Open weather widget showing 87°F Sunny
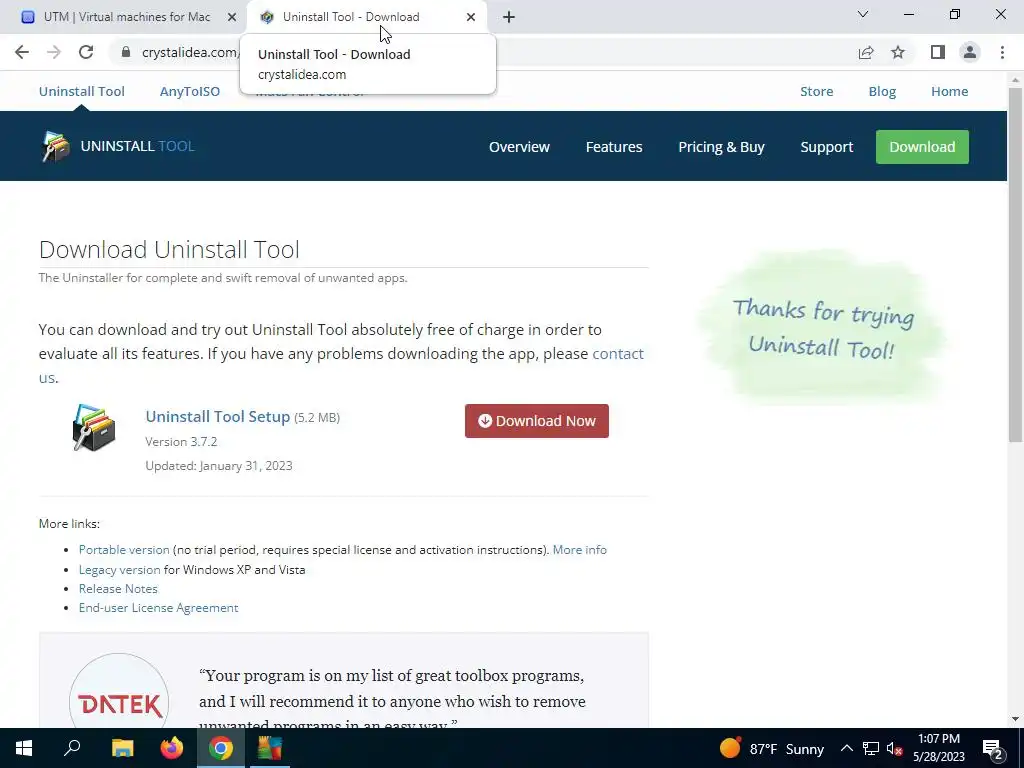 [x=772, y=748]
